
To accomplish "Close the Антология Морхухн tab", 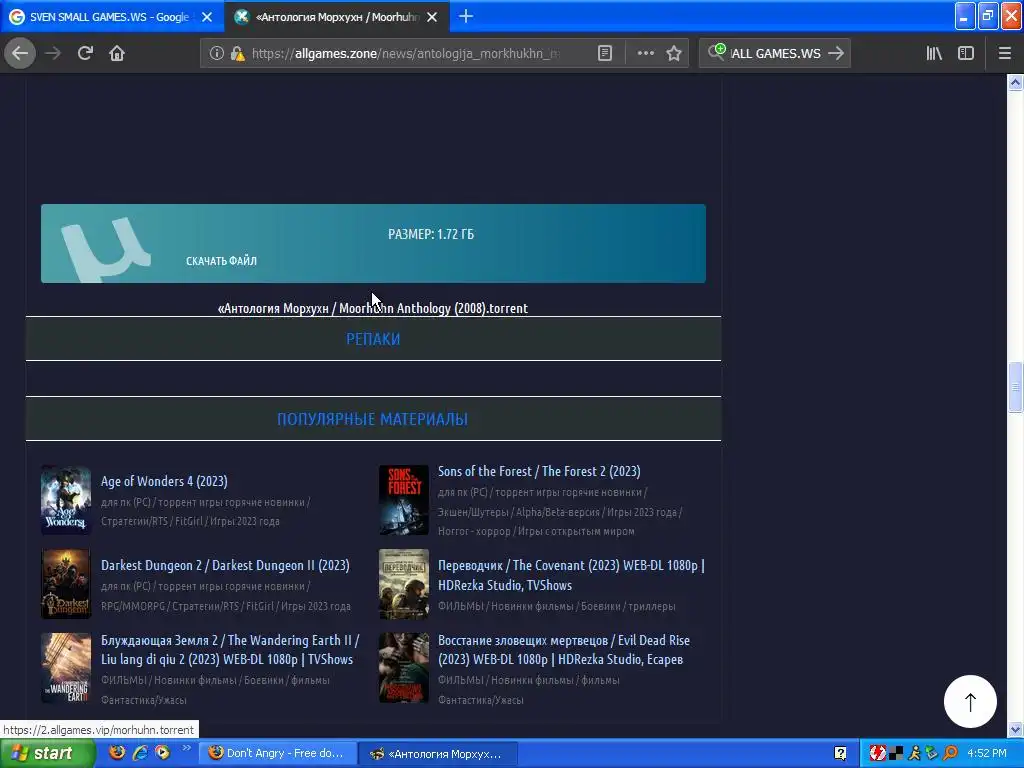I will (x=432, y=17).
